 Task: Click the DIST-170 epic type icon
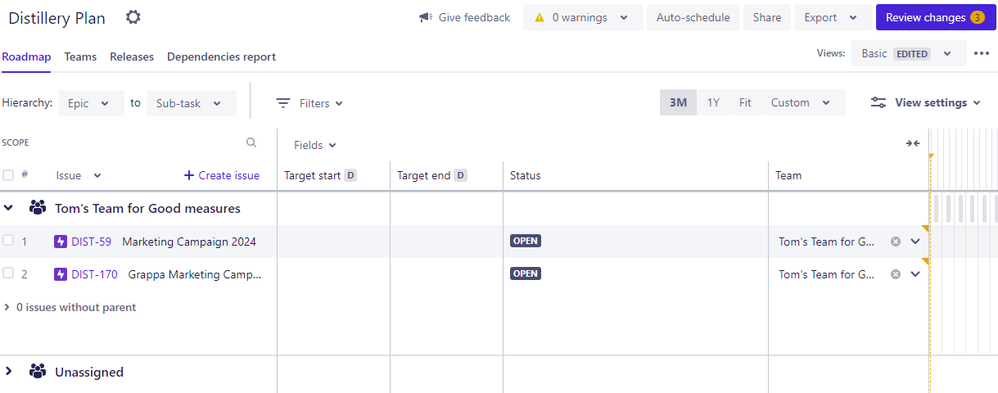point(60,275)
